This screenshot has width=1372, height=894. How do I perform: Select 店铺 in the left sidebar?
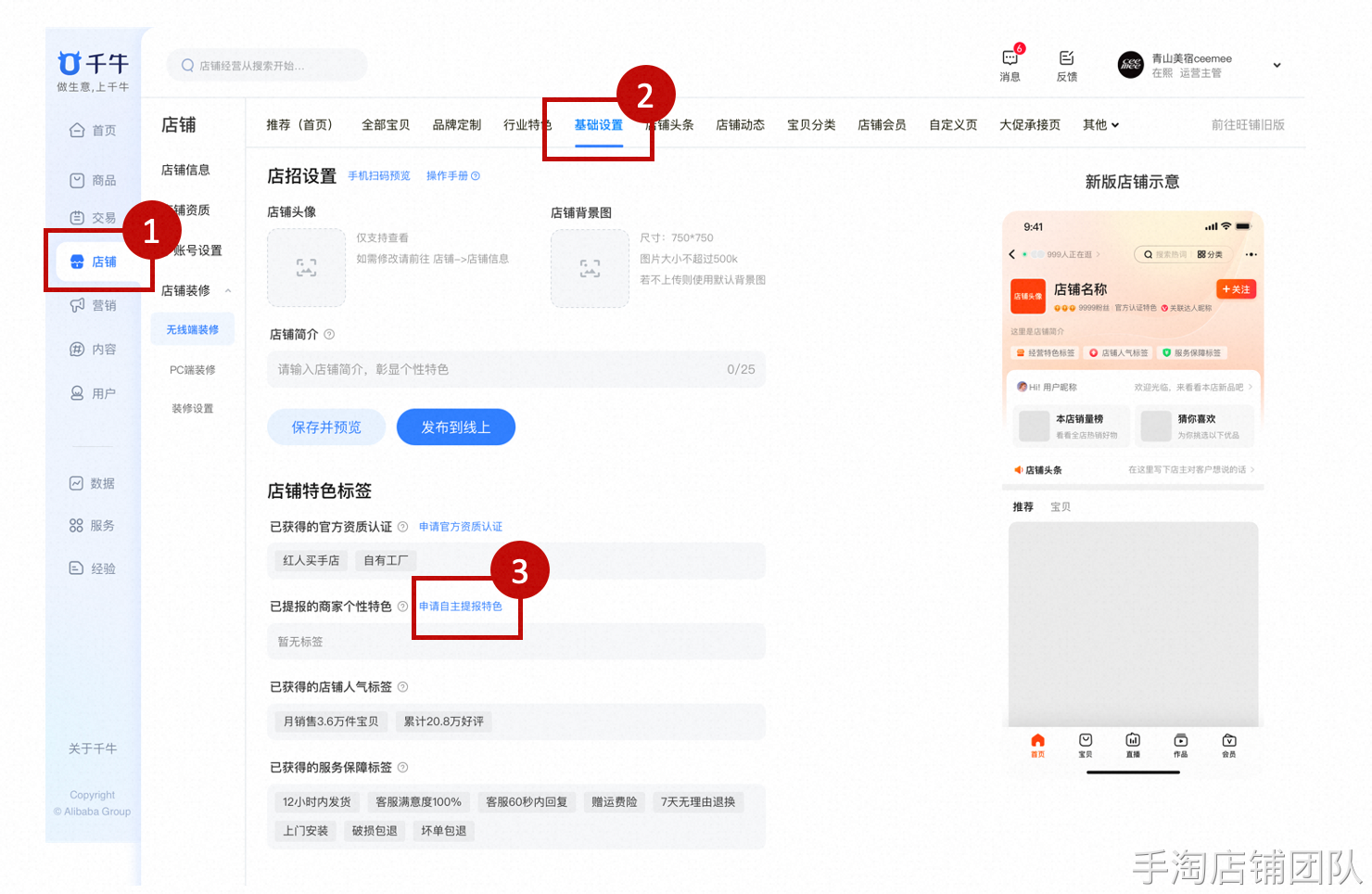tap(93, 262)
